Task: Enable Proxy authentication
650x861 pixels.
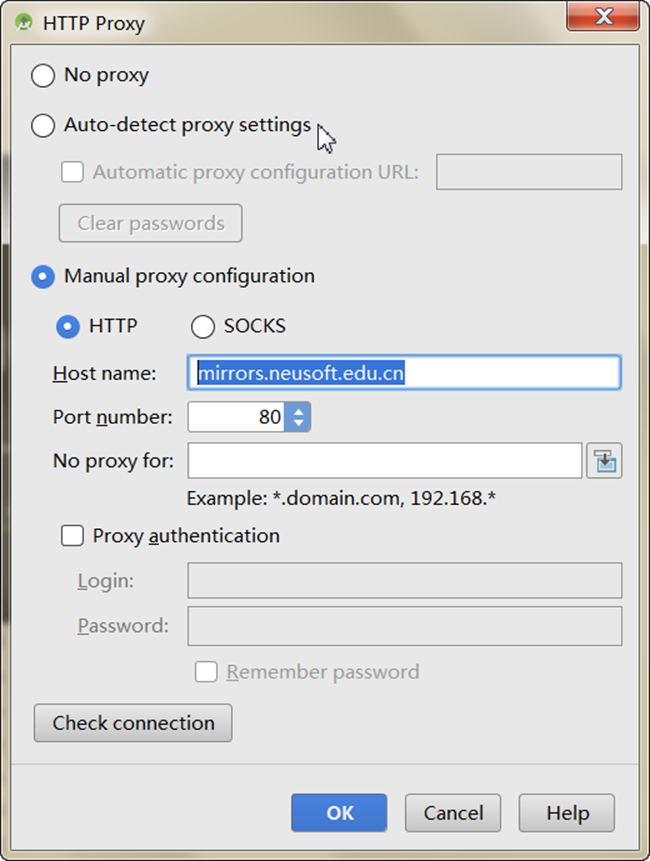Action: pyautogui.click(x=72, y=536)
